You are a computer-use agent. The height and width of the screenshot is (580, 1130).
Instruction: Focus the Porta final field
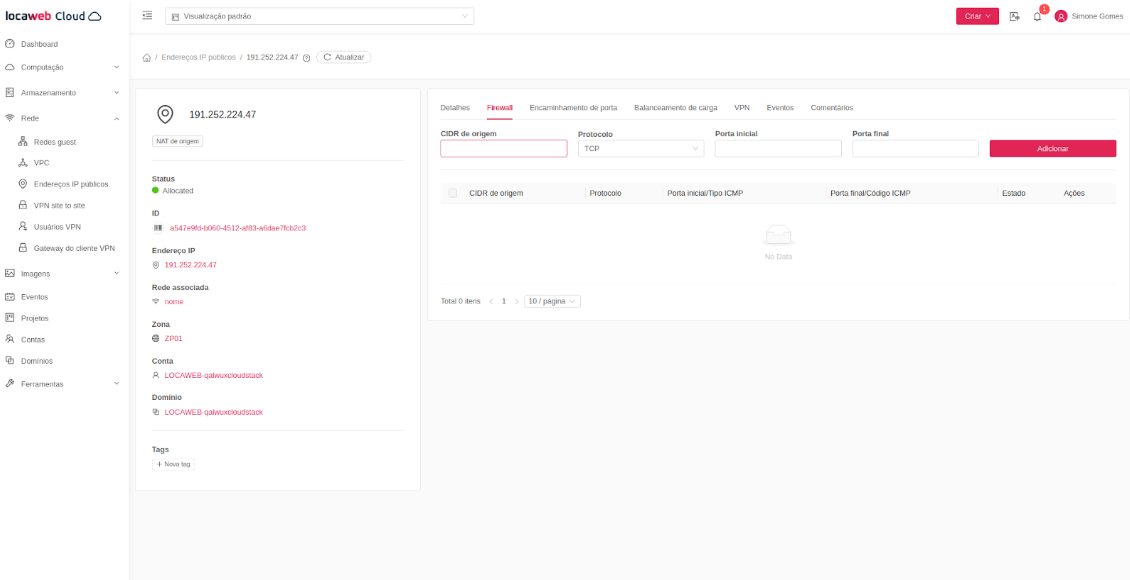click(915, 148)
